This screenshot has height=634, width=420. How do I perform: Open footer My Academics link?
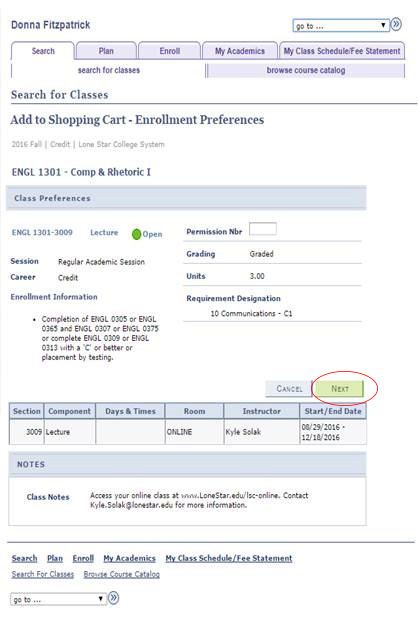[x=129, y=558]
